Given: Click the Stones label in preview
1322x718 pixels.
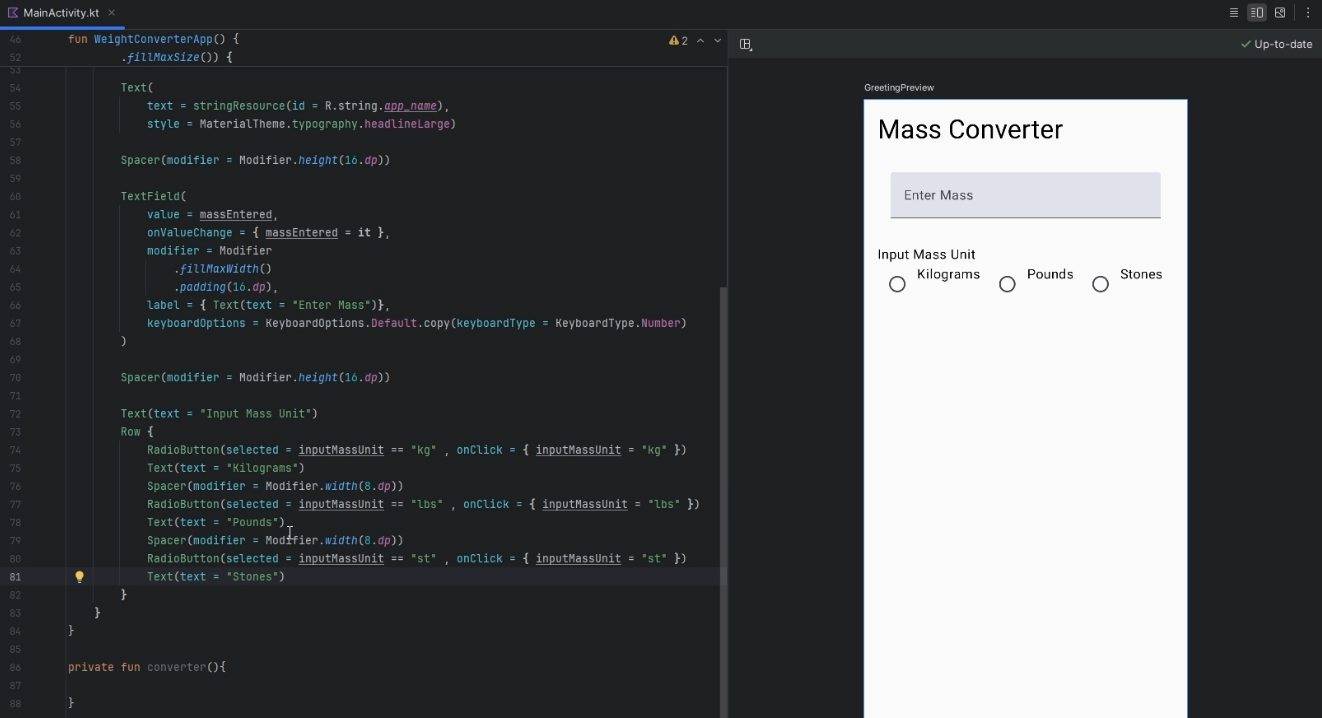Looking at the screenshot, I should point(1141,274).
